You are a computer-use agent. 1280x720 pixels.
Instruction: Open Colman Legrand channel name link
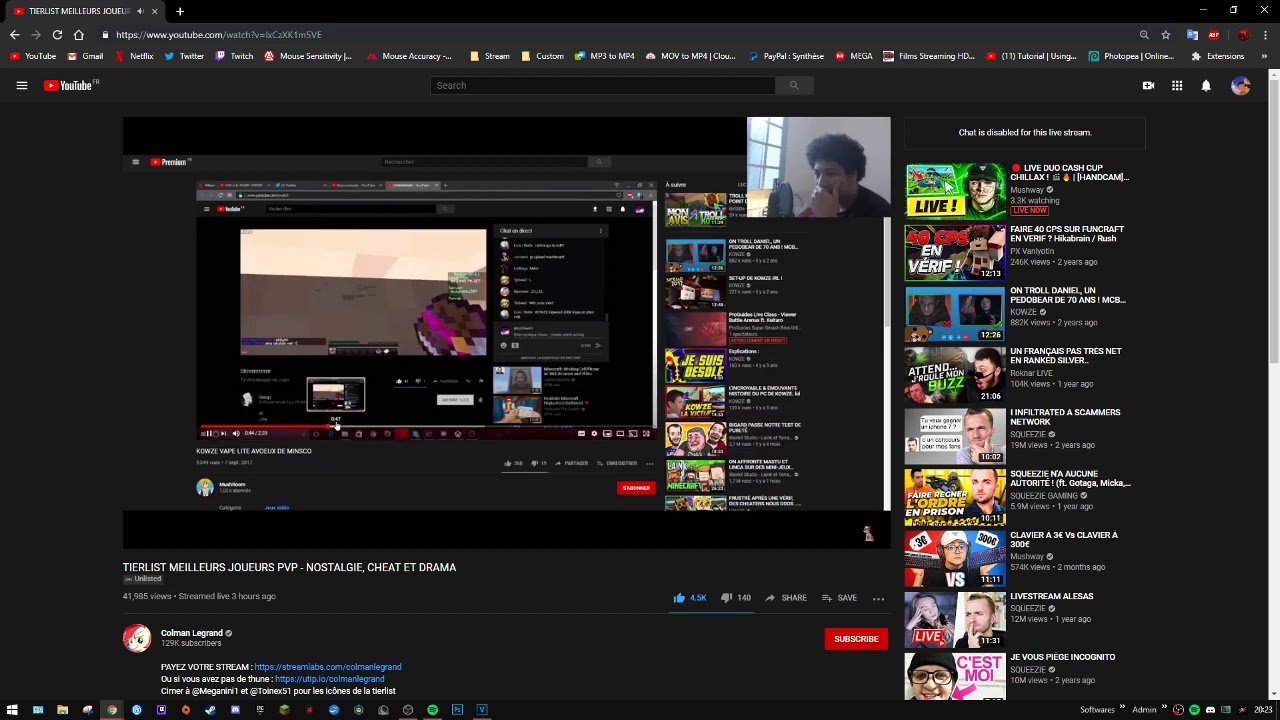pyautogui.click(x=192, y=633)
